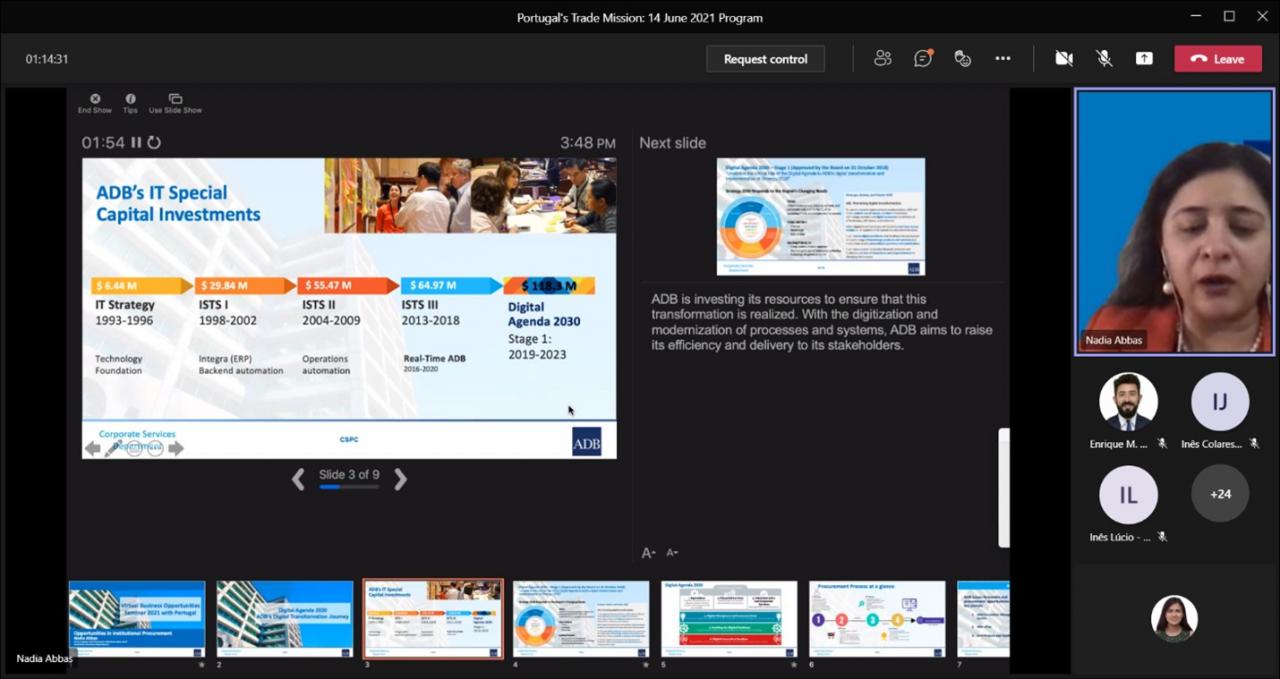Screen dimensions: 1280x679
Task: Click your self-view avatar
Action: (1175, 619)
